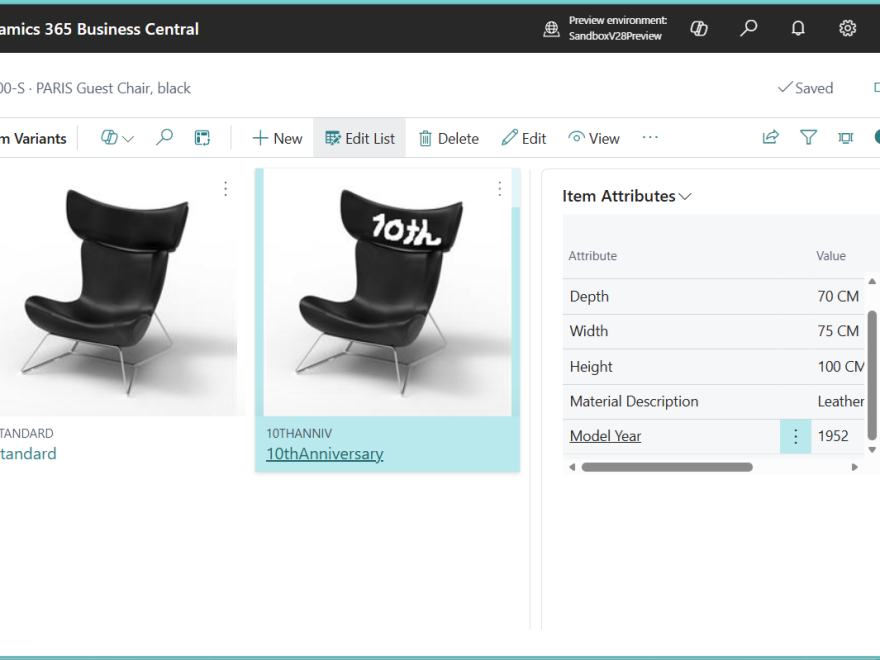Open more options on the 10thAnniversary tile

click(x=500, y=188)
